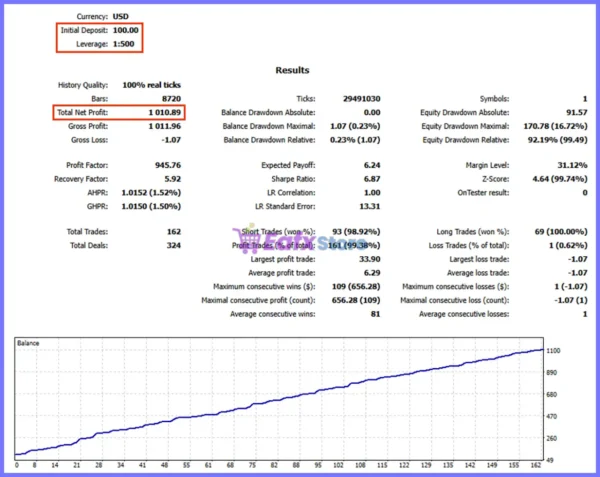Click the Currency USD value
The image size is (600, 477).
(121, 16)
